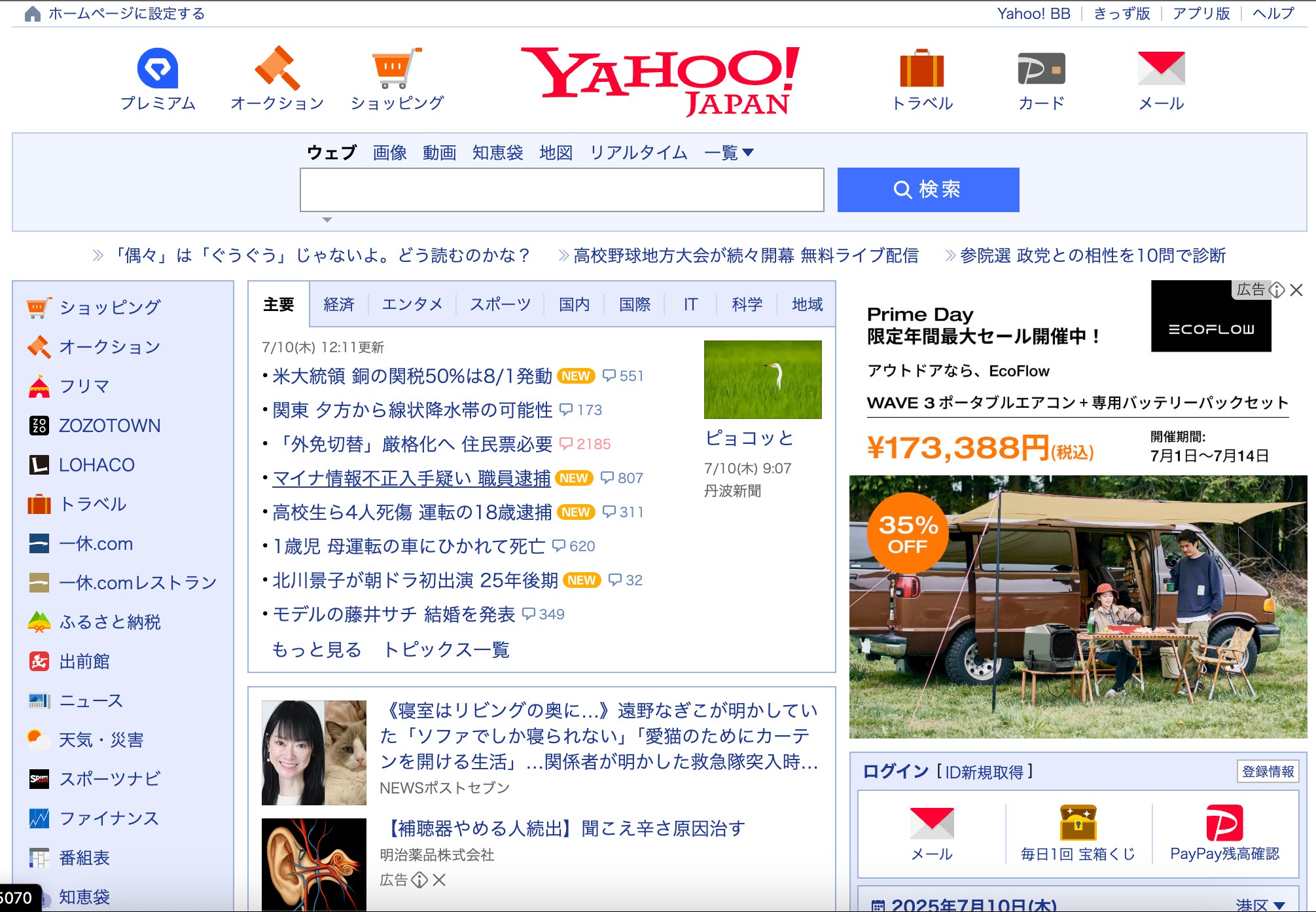Expand the arrow below the search box
This screenshot has width=1316, height=912.
[x=327, y=220]
